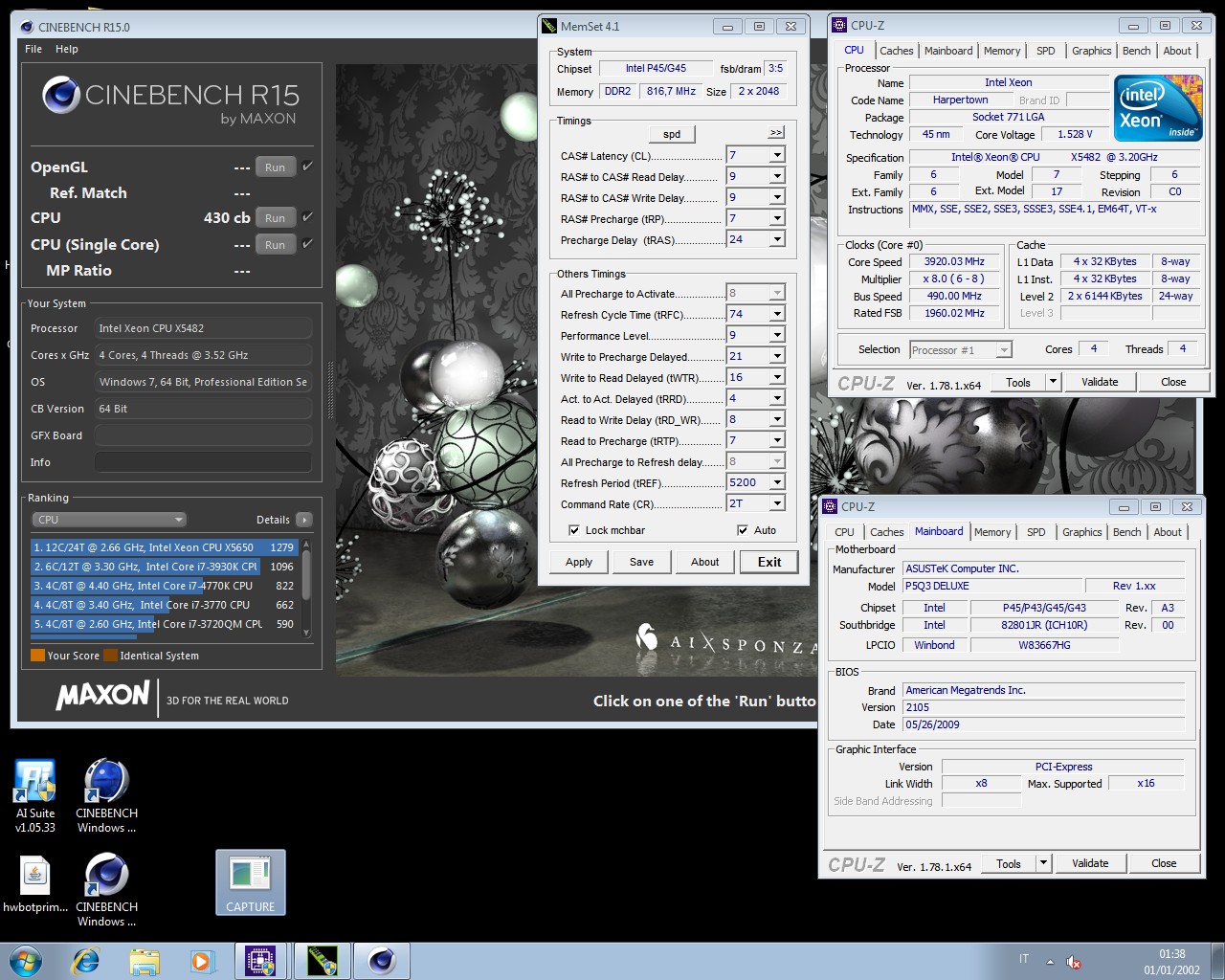Click the Intel Xeon inside logo in CPU-Z
Screen dimensions: 1225x980
pos(1157,108)
